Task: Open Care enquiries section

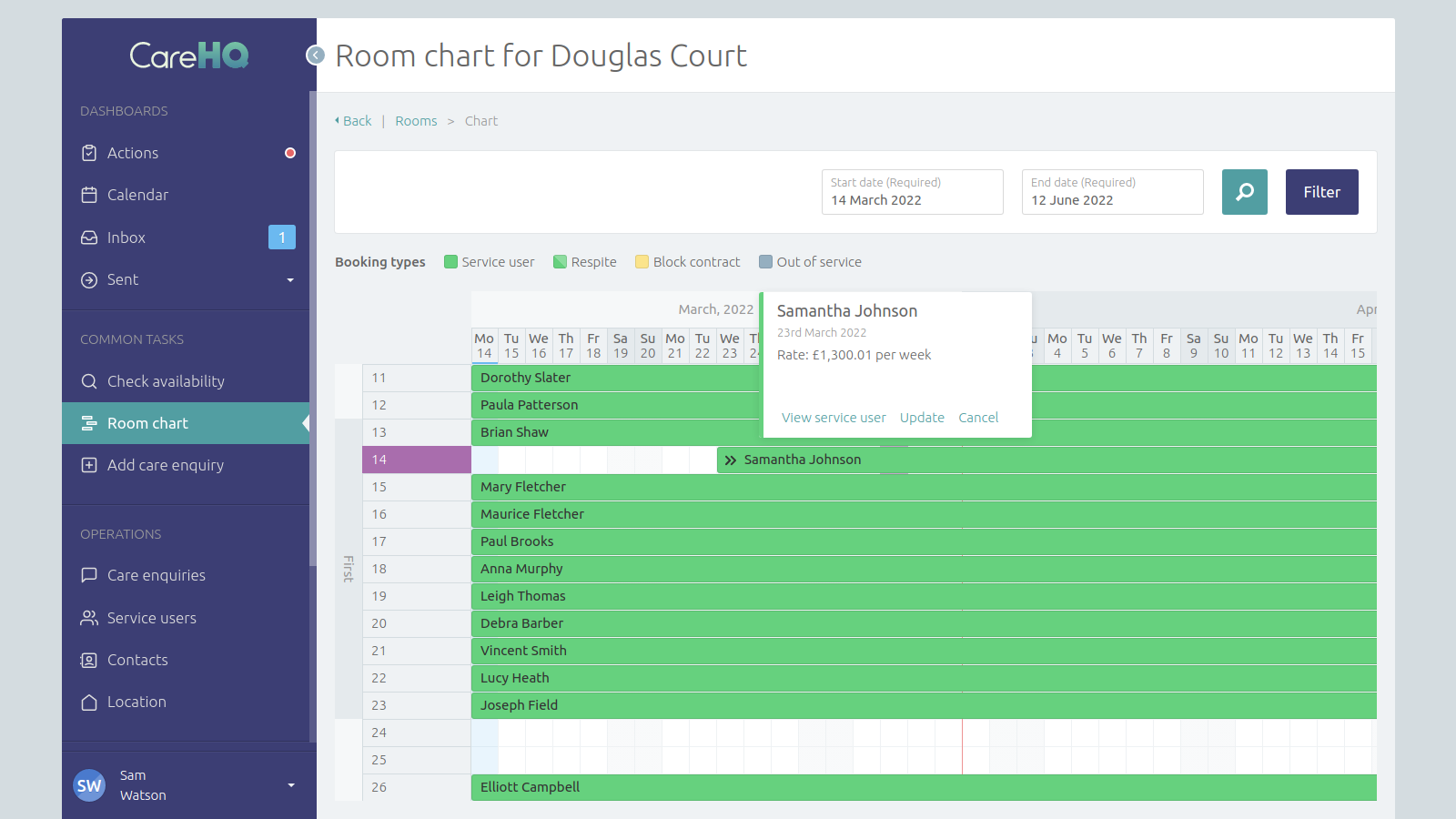Action: pyautogui.click(x=157, y=575)
